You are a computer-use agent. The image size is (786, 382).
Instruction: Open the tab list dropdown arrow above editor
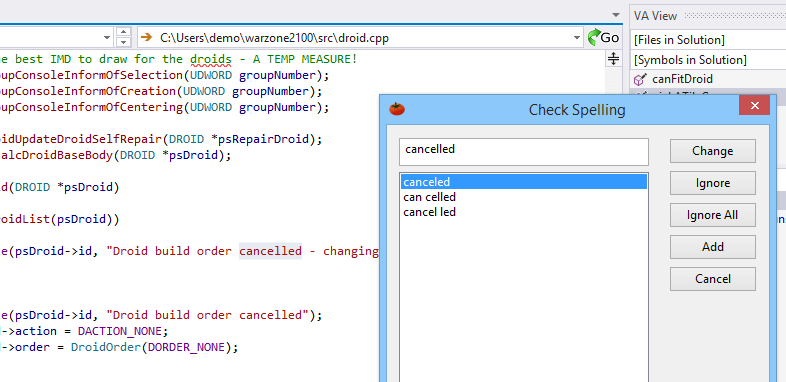pos(616,15)
